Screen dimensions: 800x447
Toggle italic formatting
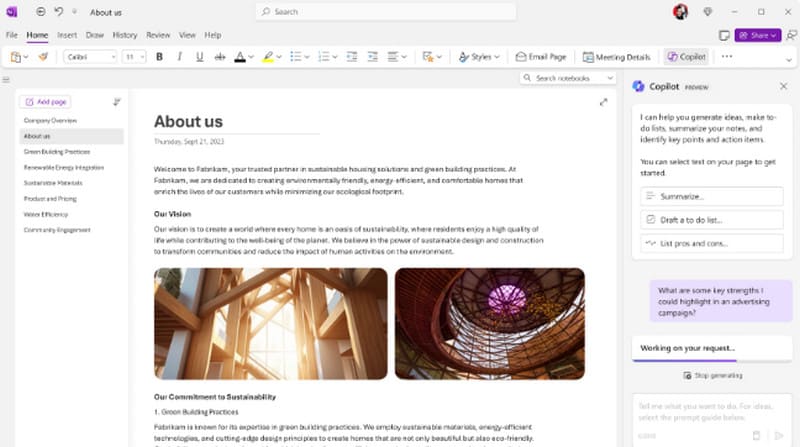(x=179, y=57)
